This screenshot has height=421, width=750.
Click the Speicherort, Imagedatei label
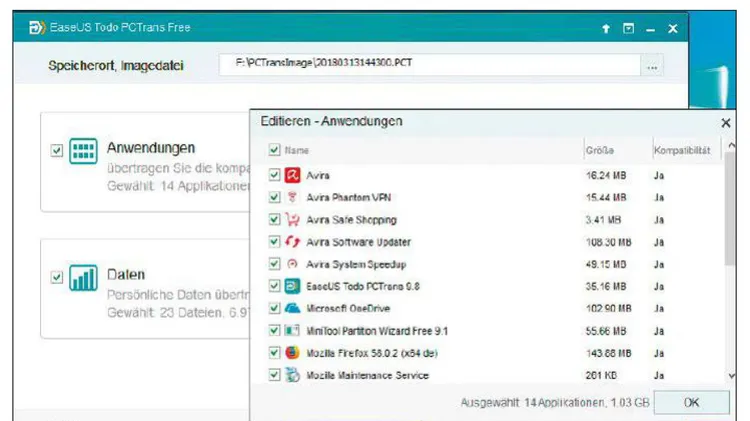click(x=116, y=66)
